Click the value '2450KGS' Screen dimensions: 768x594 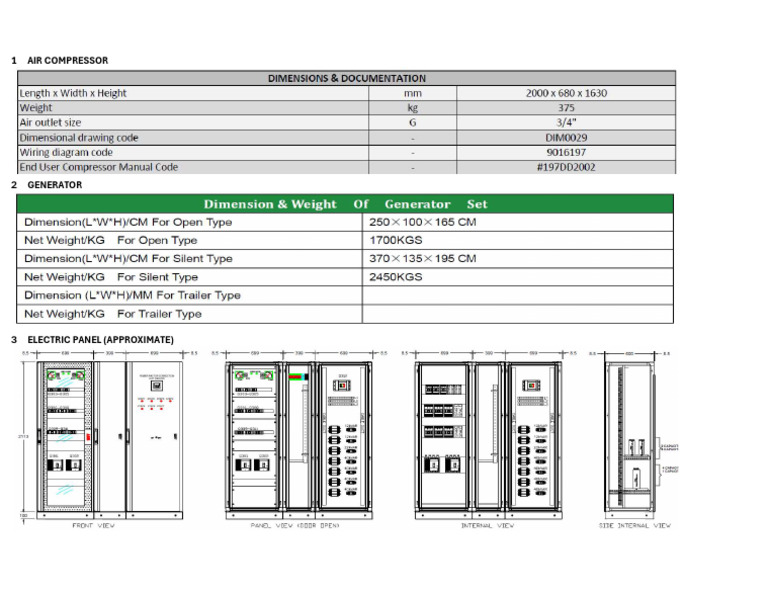tap(396, 277)
